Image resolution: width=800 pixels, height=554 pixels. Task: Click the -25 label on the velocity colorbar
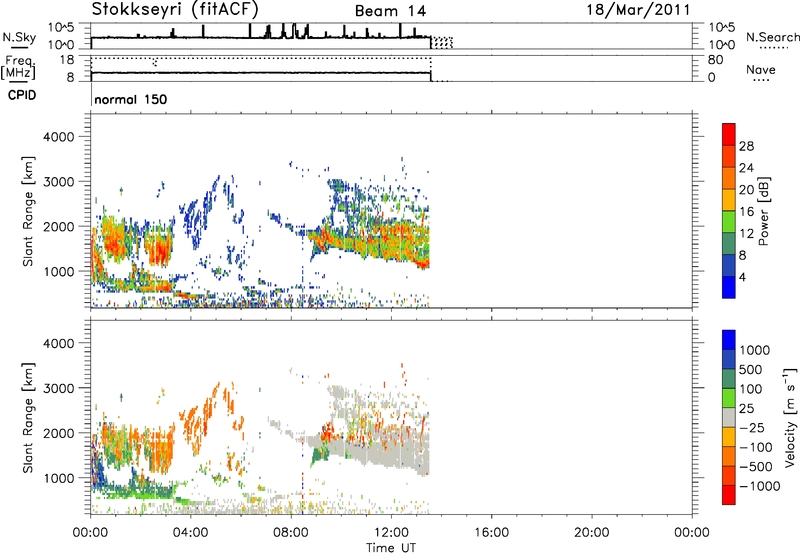click(x=751, y=427)
